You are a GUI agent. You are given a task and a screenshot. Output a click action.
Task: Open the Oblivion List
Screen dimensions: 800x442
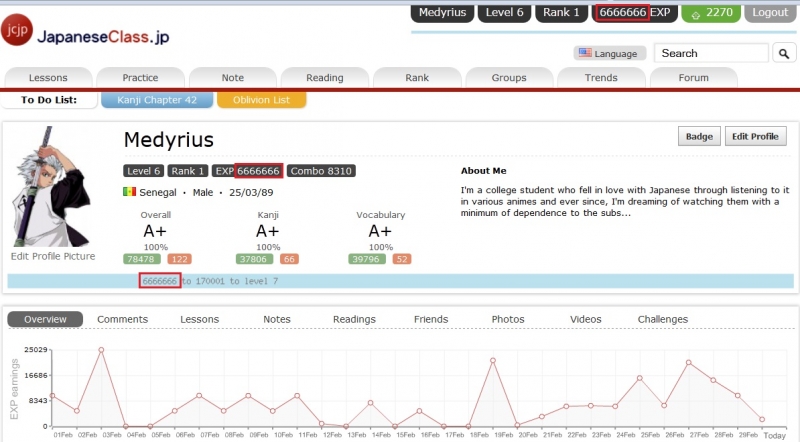[261, 100]
